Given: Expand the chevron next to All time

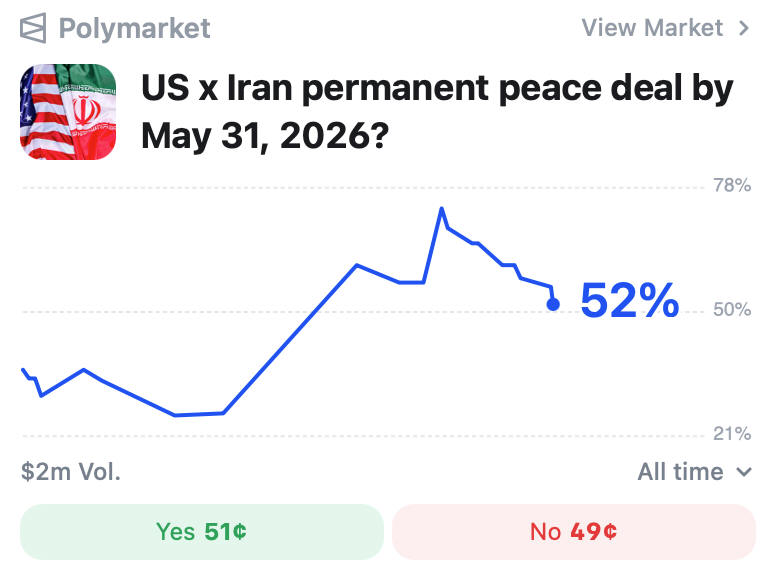Looking at the screenshot, I should coord(744,472).
